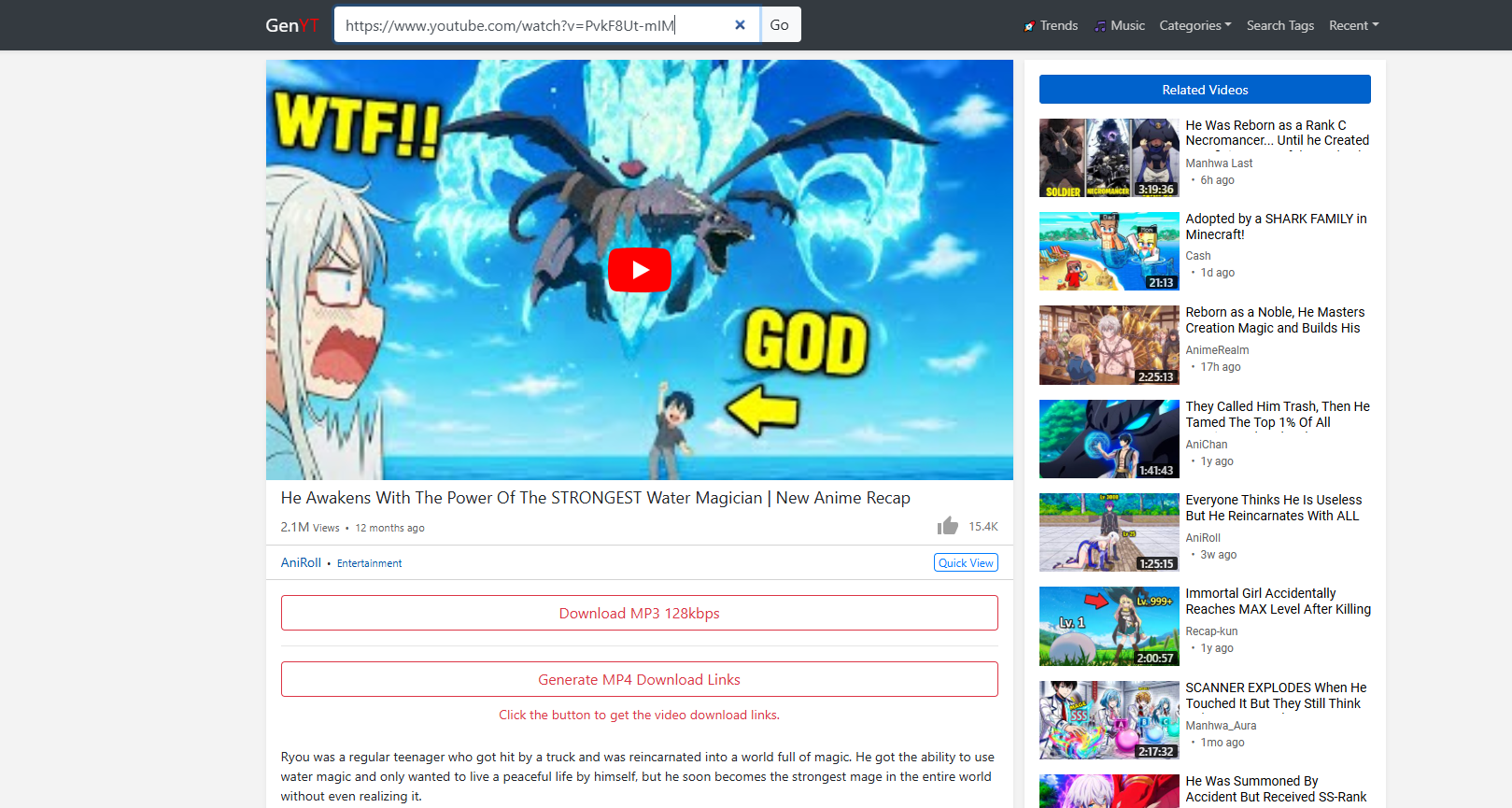Open 'SCANNER EXPLODES When He Touched It' title
The height and width of the screenshot is (808, 1512).
click(1277, 695)
